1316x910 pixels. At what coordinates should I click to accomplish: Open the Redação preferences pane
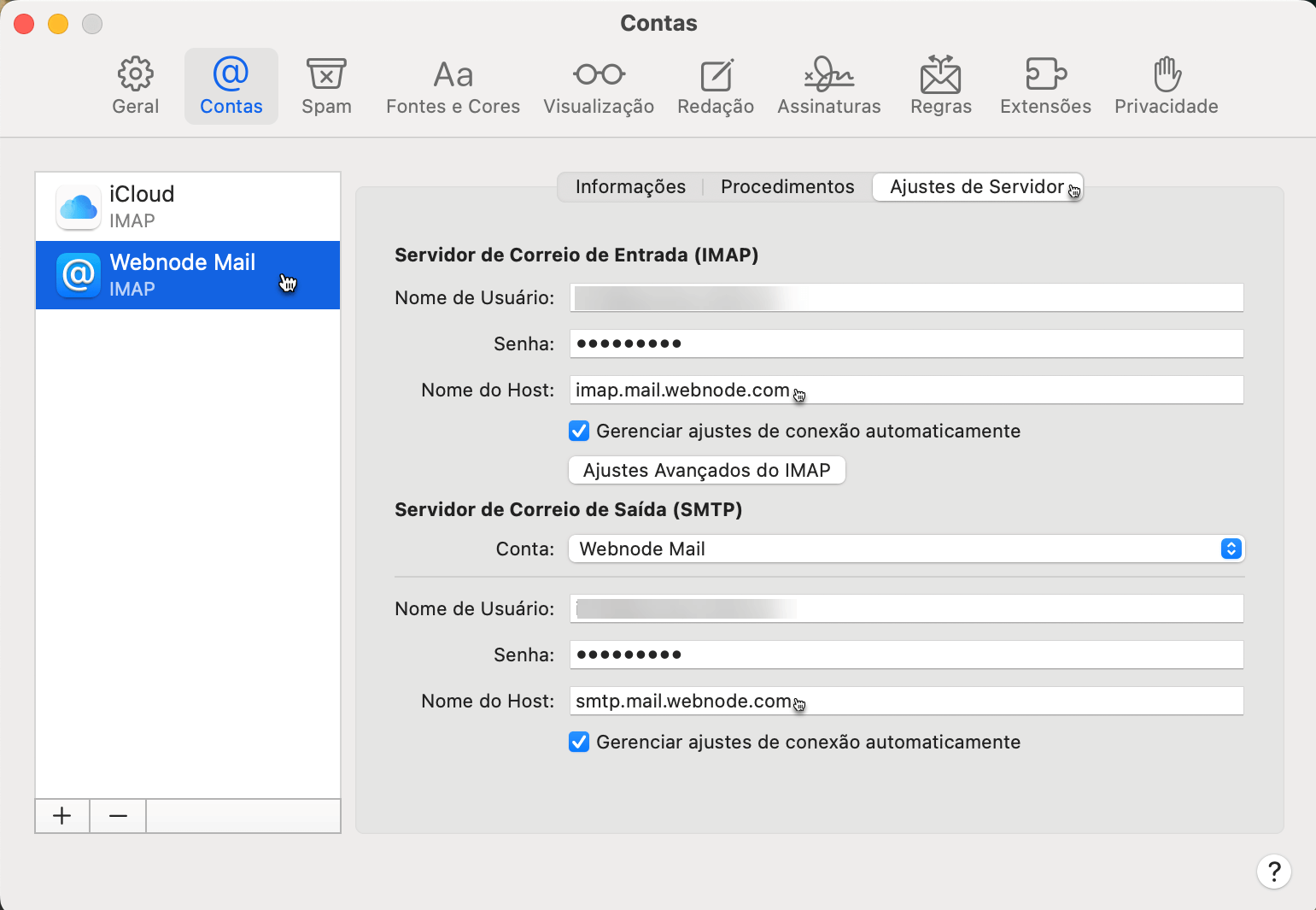[716, 86]
